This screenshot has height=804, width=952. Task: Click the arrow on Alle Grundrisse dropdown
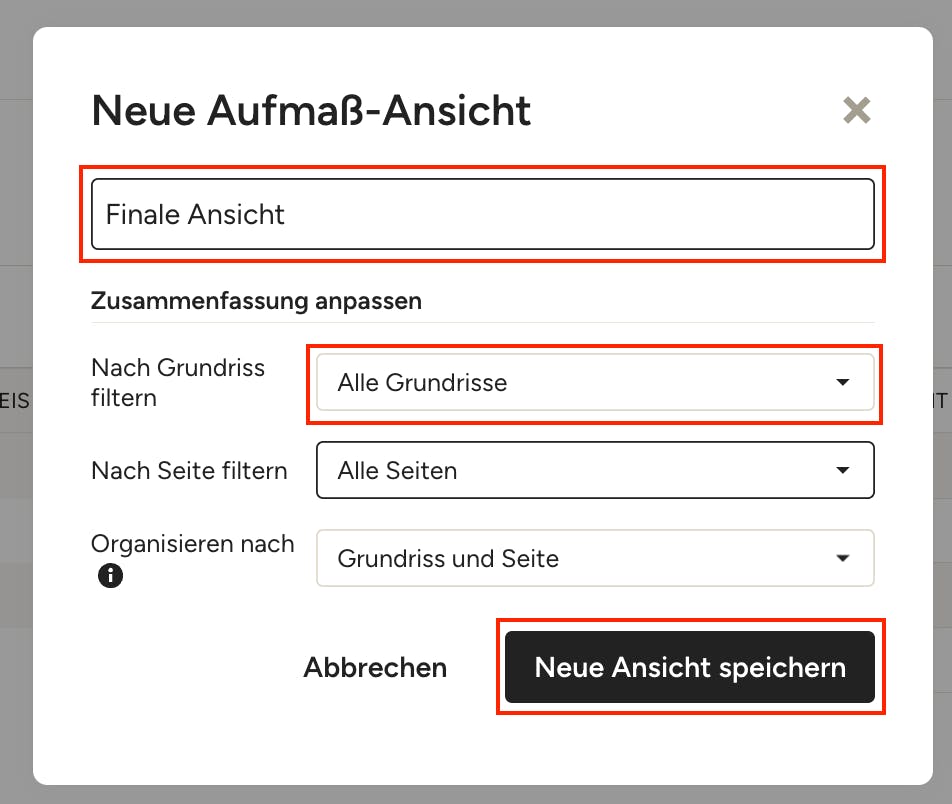[842, 382]
